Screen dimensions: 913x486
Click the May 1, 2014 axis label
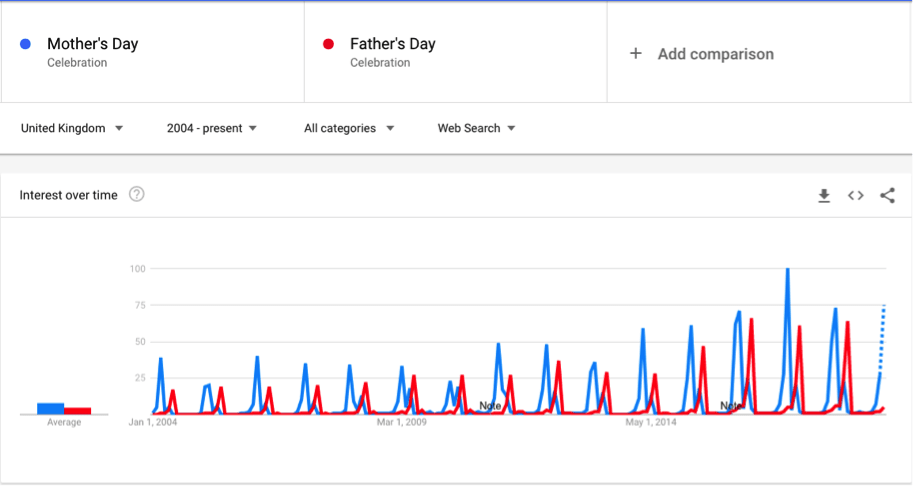pyautogui.click(x=651, y=422)
